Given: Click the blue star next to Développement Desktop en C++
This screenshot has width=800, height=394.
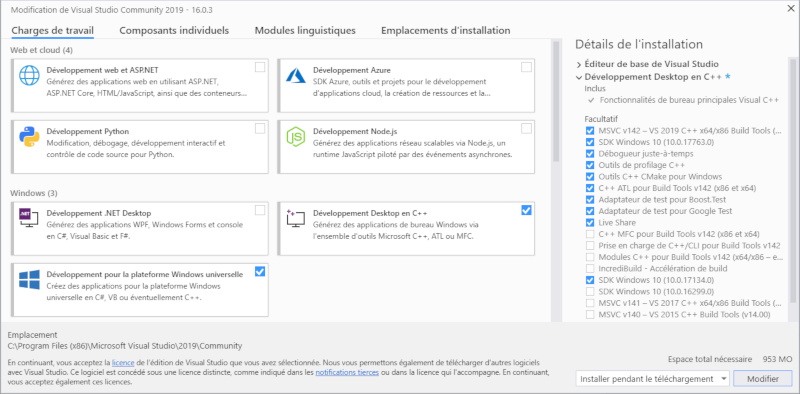Looking at the screenshot, I should [728, 77].
